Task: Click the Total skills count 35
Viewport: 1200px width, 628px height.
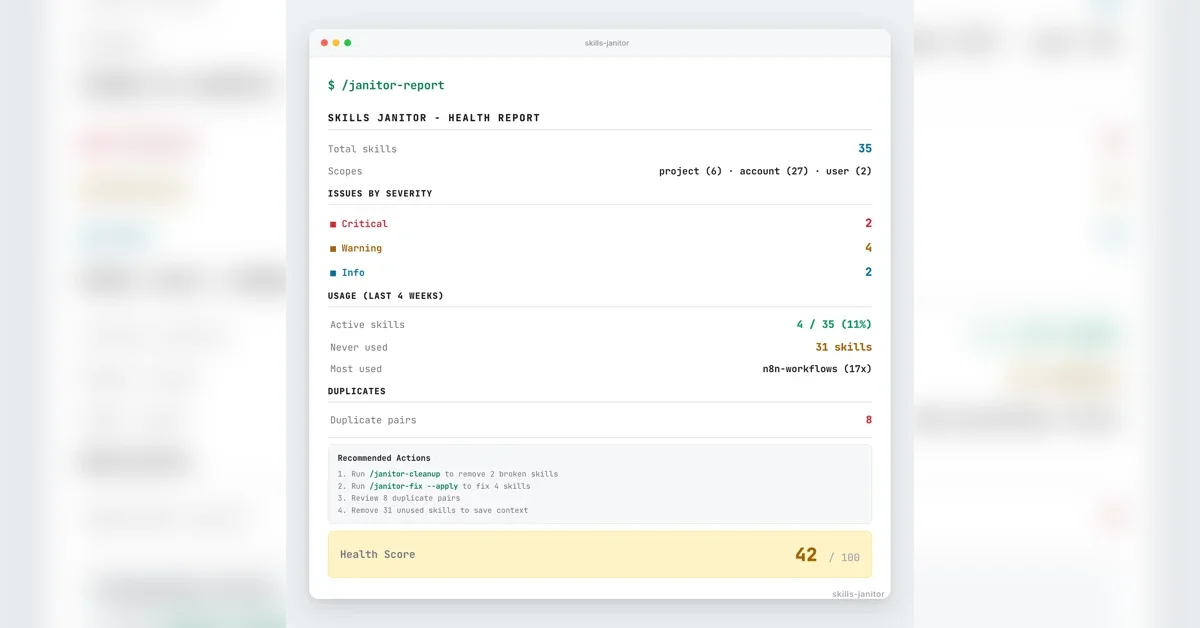Action: (x=865, y=148)
